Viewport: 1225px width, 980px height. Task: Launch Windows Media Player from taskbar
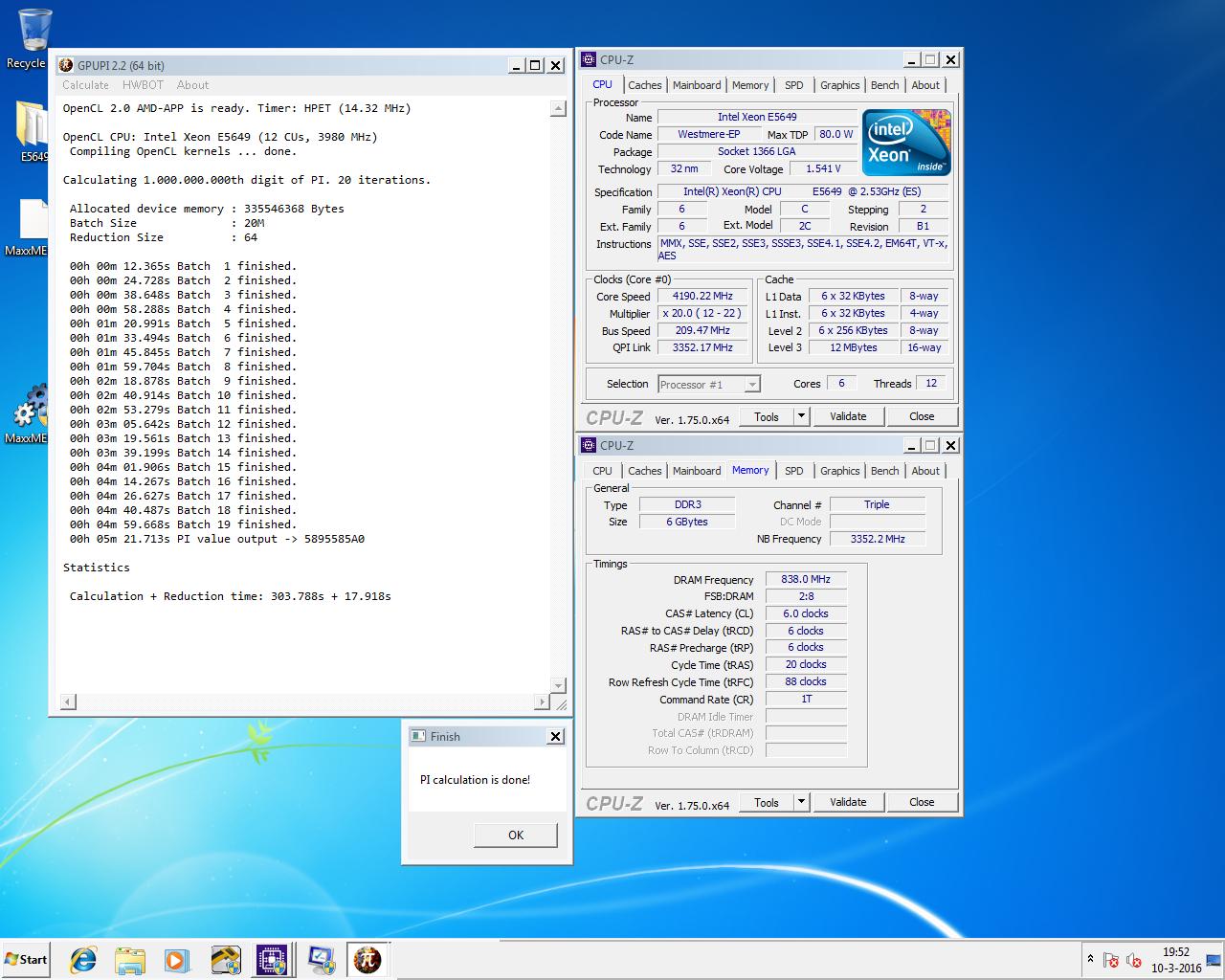[177, 960]
